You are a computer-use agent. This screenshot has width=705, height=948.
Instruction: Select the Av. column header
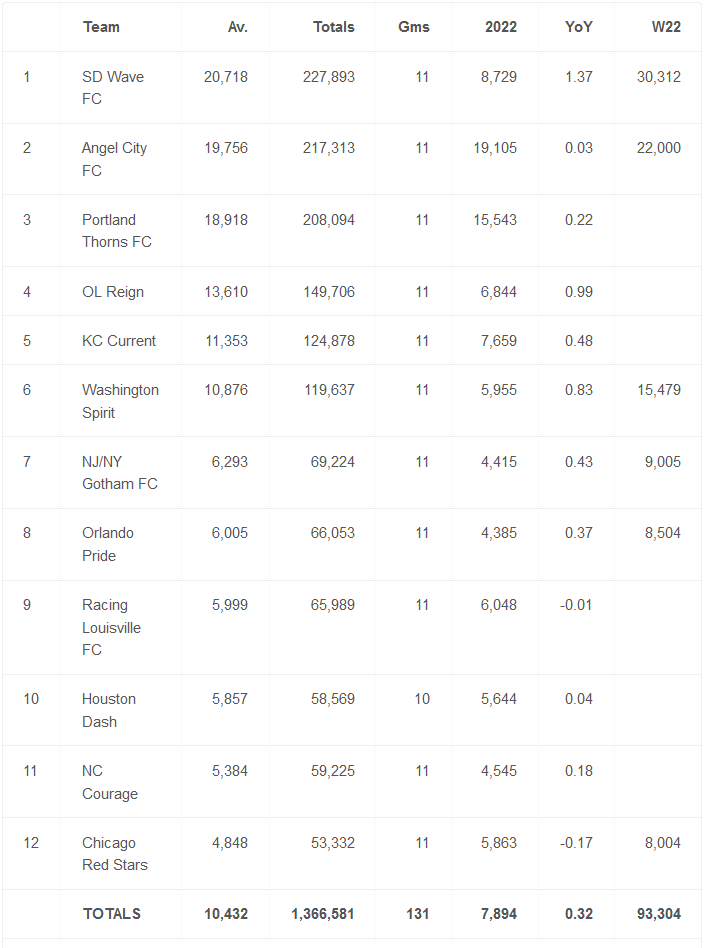coord(238,27)
